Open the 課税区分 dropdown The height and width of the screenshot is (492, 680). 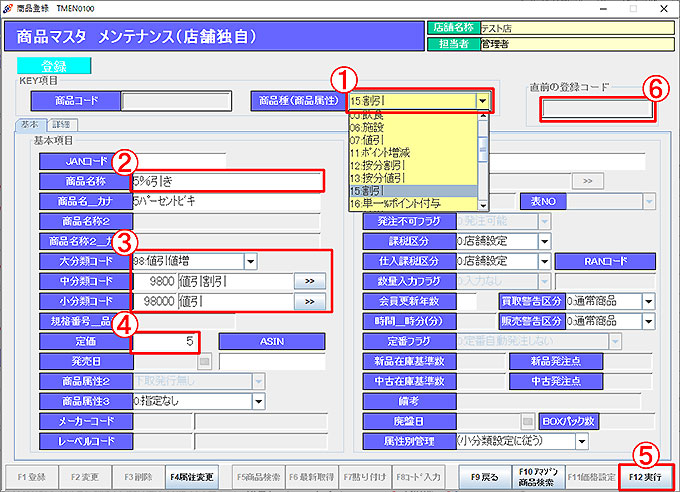(545, 241)
